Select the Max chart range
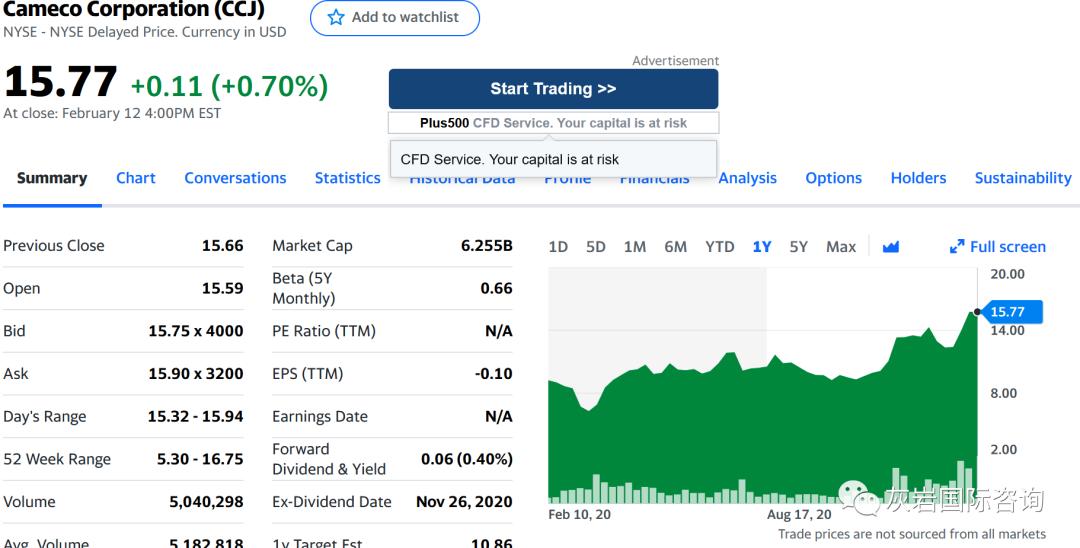Screen dimensions: 1080x548 [841, 246]
